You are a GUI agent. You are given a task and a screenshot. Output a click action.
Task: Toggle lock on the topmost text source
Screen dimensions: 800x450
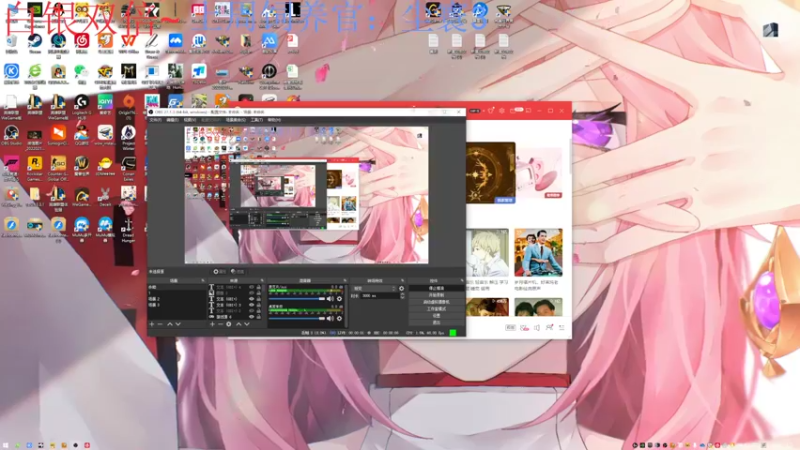pyautogui.click(x=259, y=287)
